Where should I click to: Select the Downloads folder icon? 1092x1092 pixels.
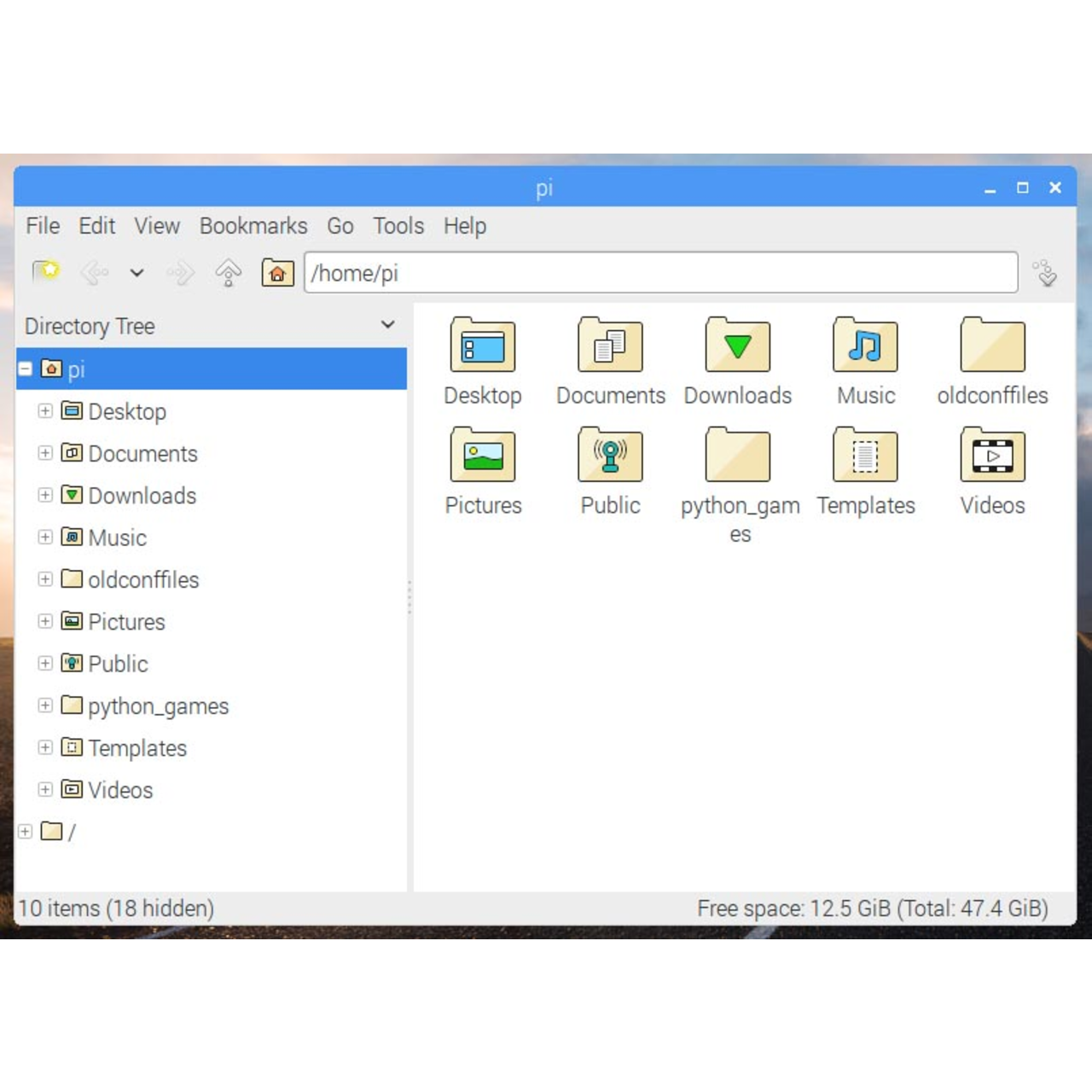(737, 347)
